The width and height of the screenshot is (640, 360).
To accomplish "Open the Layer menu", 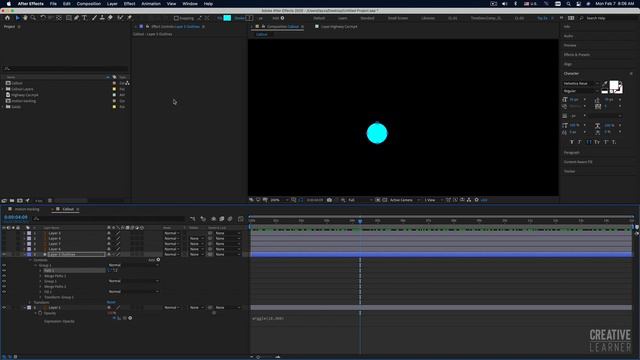I will pos(112,4).
